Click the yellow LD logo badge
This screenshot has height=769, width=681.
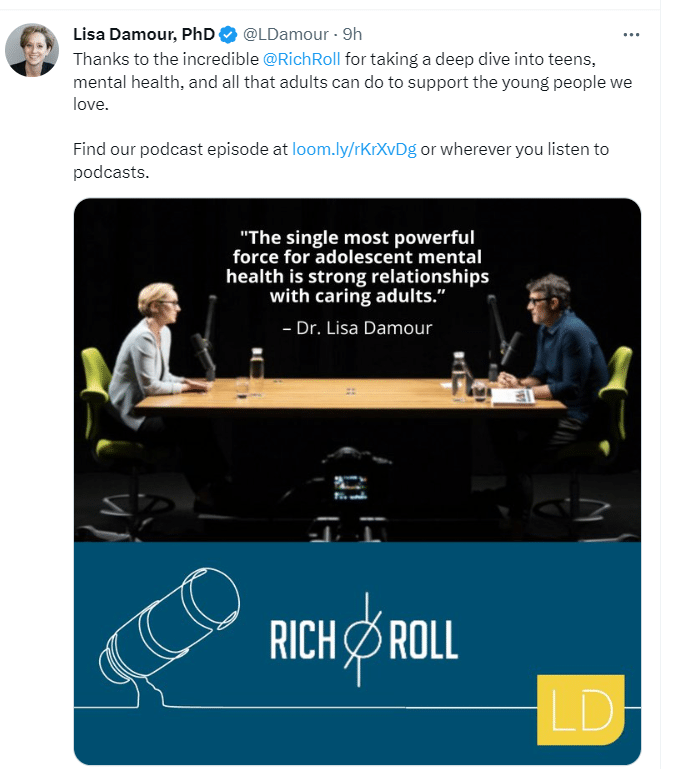(580, 709)
